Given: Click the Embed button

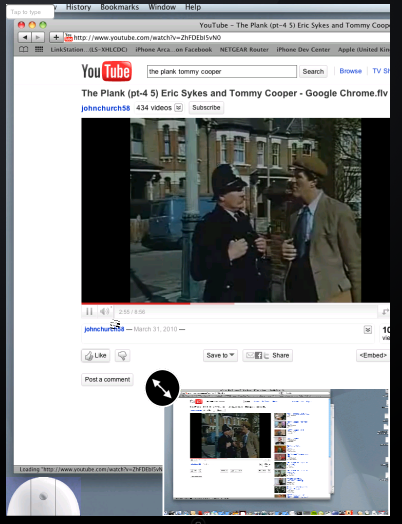Looking at the screenshot, I should click(x=373, y=355).
